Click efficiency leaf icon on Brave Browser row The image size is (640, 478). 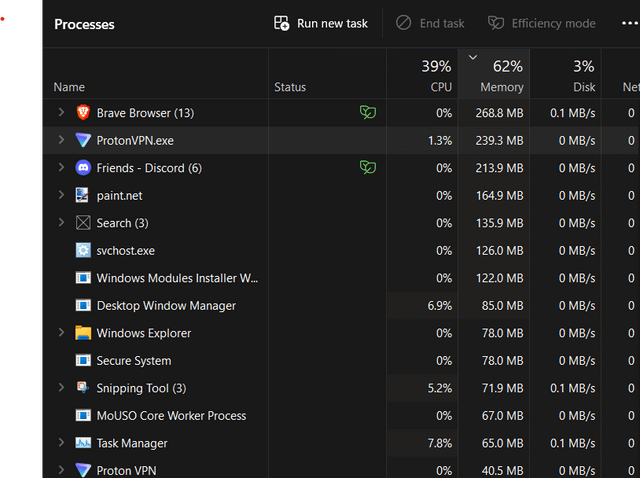click(x=368, y=112)
